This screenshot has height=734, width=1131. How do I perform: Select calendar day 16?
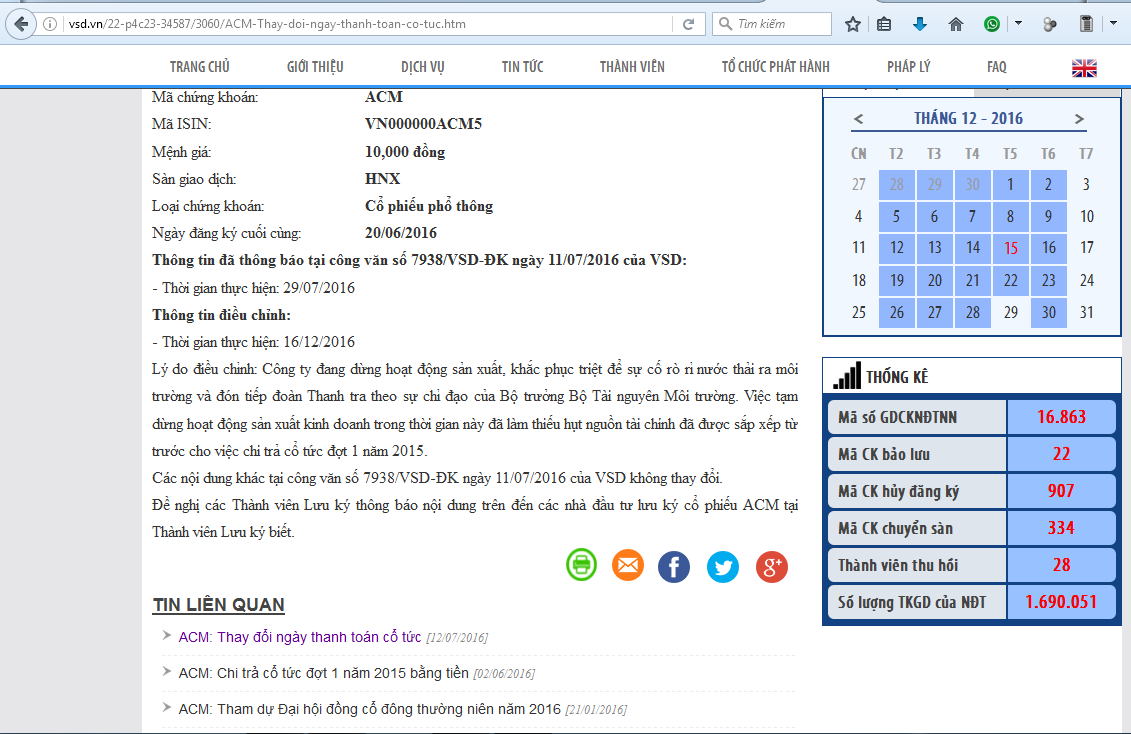click(x=1049, y=248)
